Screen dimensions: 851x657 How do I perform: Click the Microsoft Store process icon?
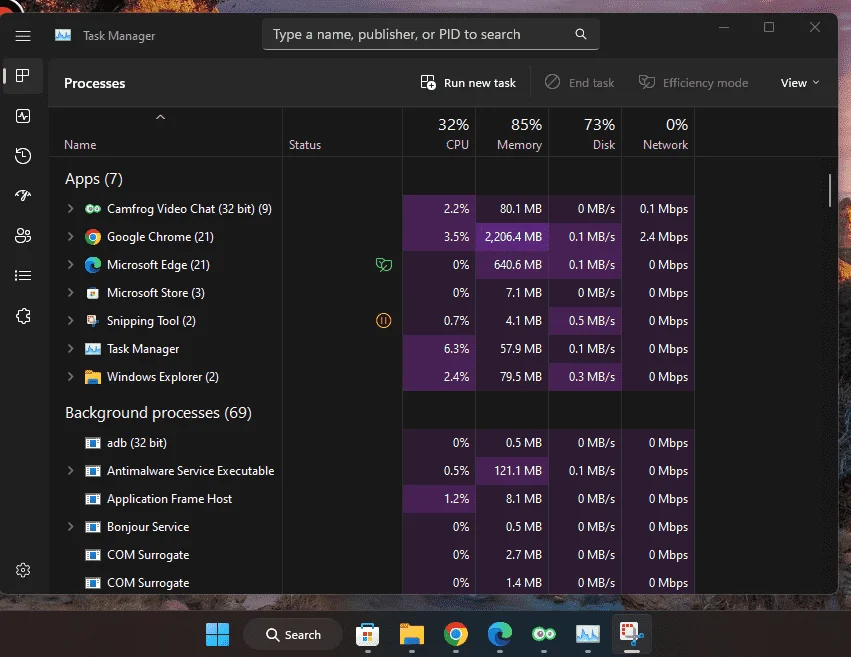pyautogui.click(x=93, y=293)
